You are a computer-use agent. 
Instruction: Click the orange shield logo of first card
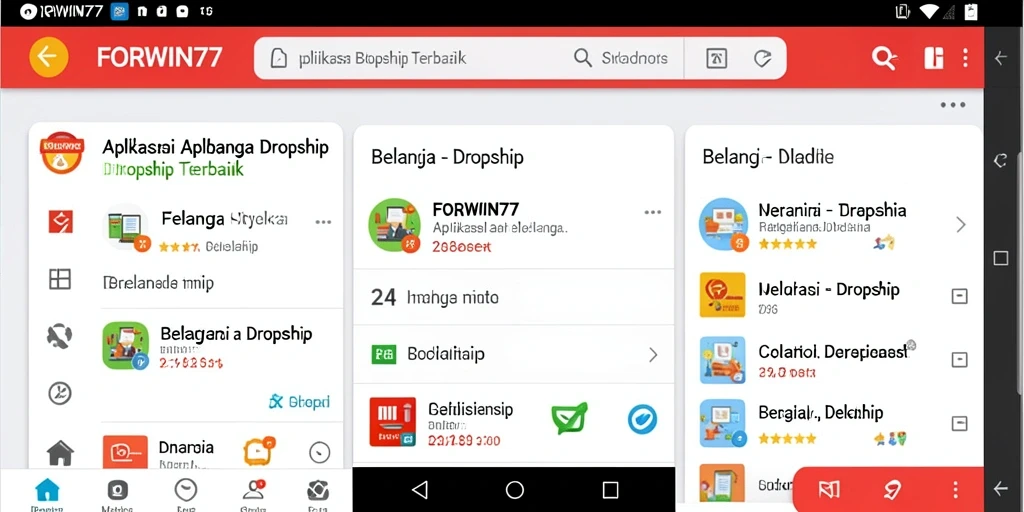coord(62,152)
